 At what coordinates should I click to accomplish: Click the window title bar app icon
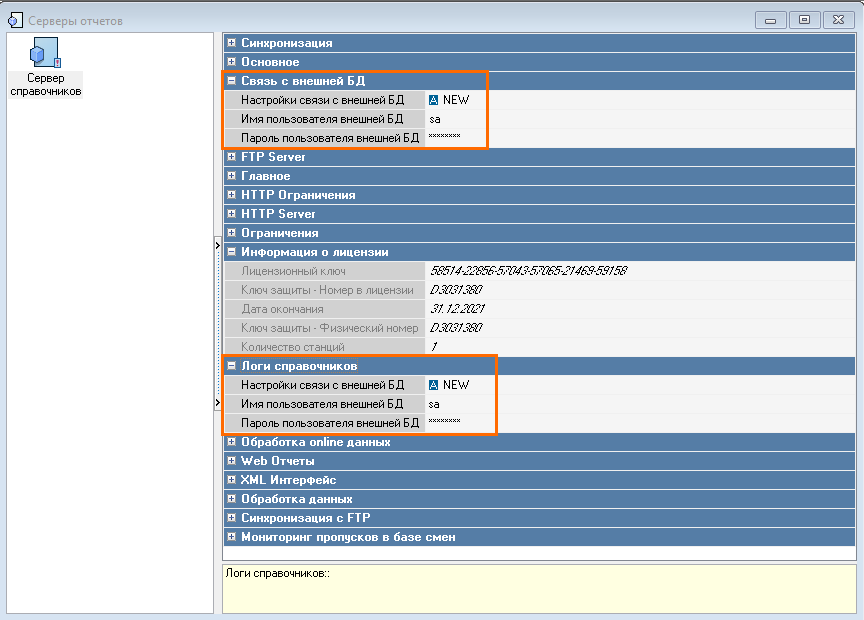14,18
